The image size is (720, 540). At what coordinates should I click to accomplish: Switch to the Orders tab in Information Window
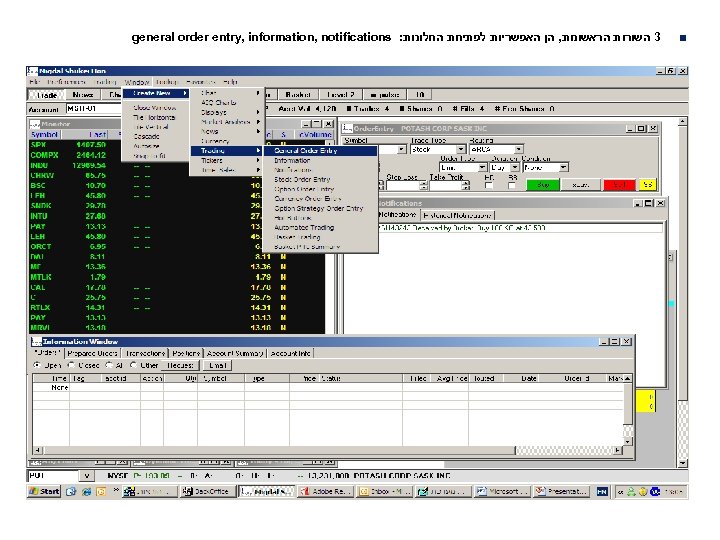[x=47, y=353]
